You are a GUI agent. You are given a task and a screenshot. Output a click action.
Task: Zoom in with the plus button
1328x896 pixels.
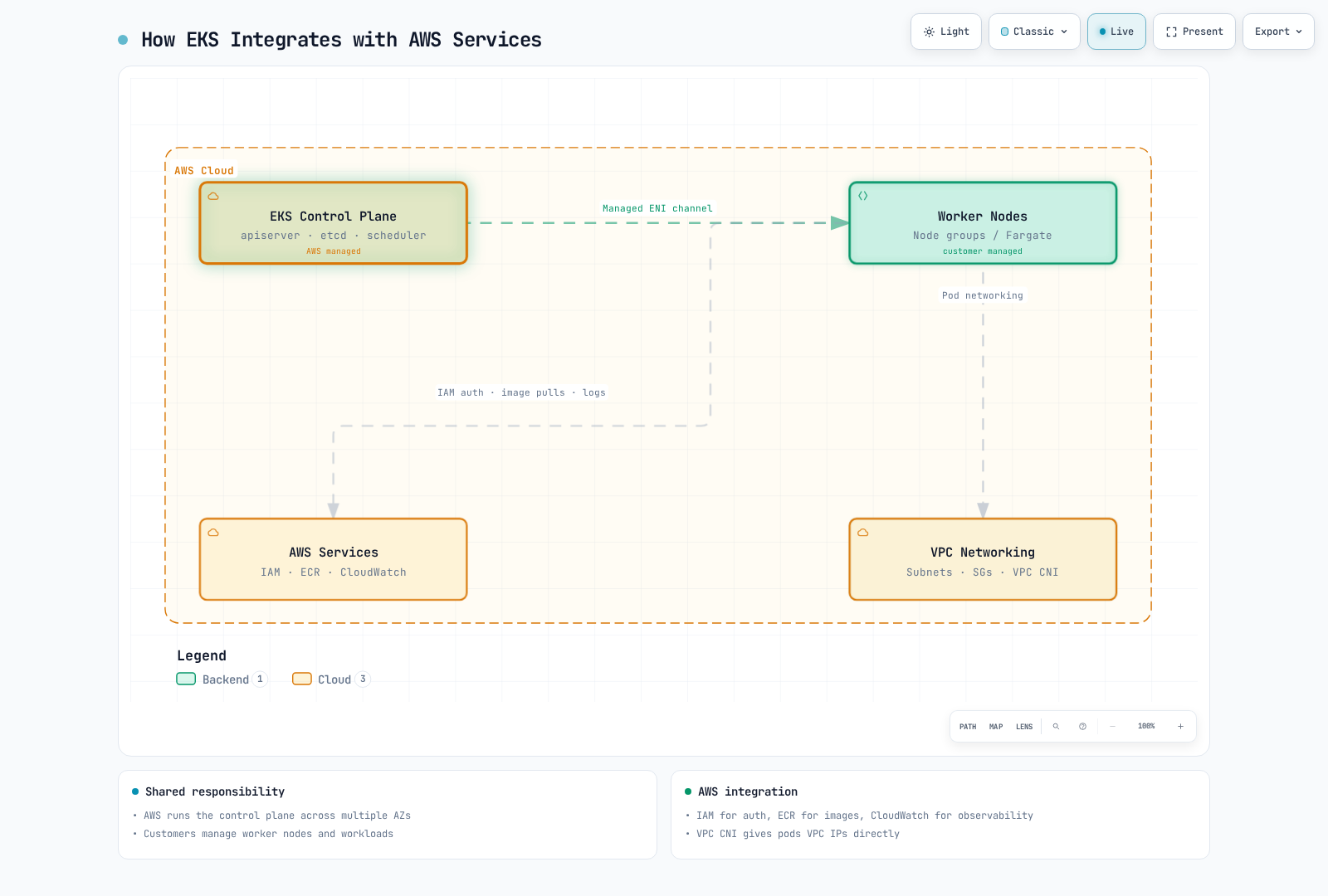1180,727
